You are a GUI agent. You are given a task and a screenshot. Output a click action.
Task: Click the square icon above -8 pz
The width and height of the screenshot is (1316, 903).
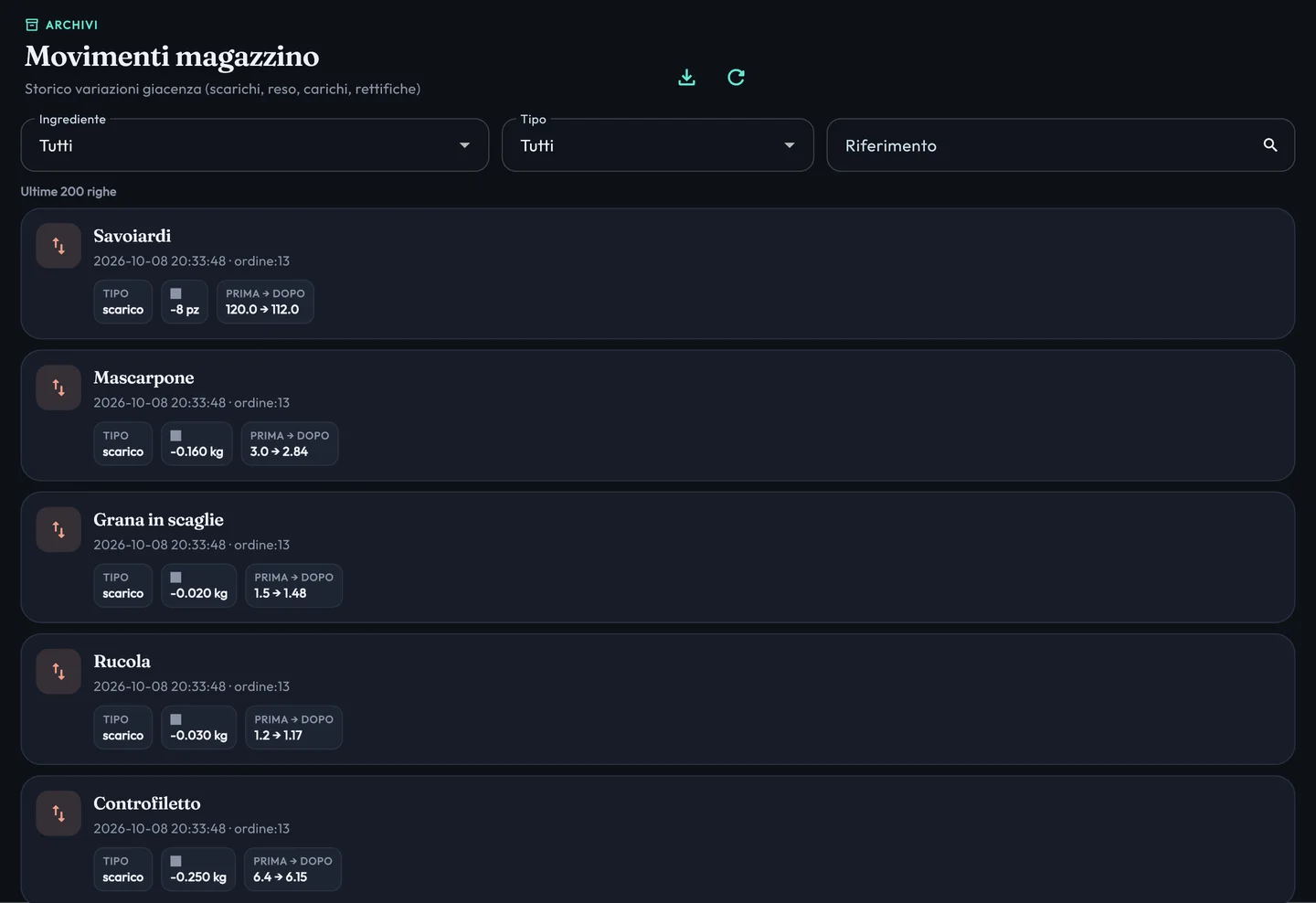[x=176, y=293]
